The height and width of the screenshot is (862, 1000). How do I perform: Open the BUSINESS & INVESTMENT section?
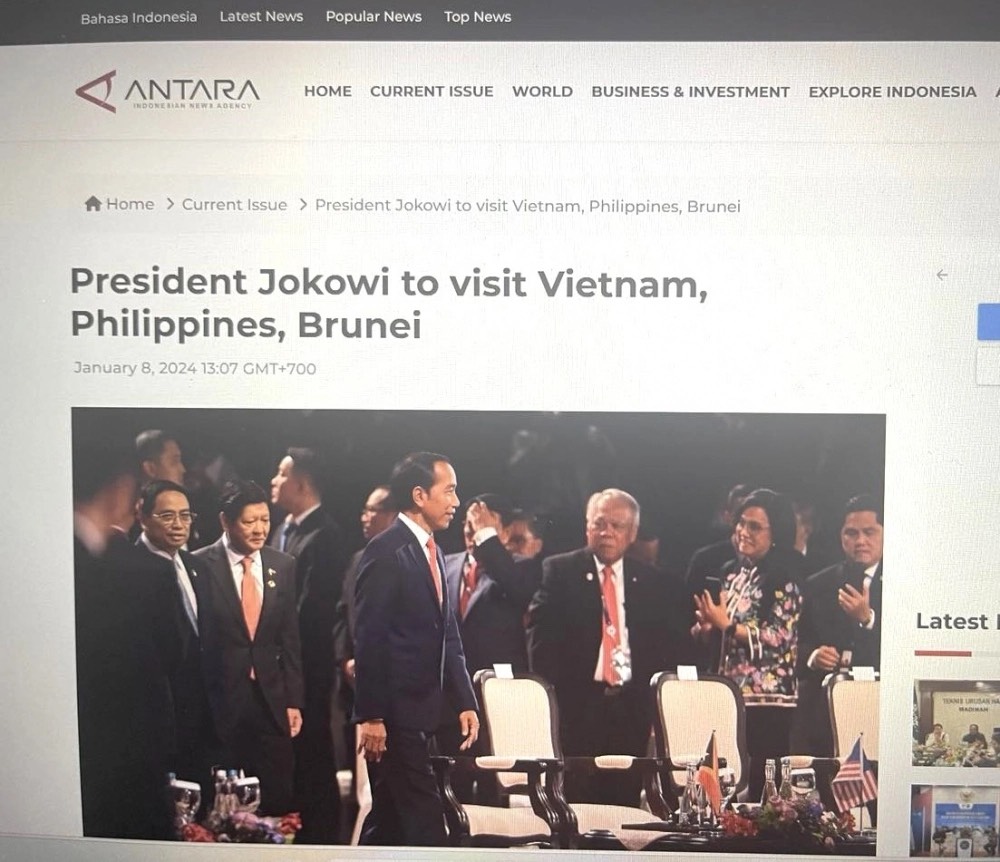pyautogui.click(x=691, y=92)
